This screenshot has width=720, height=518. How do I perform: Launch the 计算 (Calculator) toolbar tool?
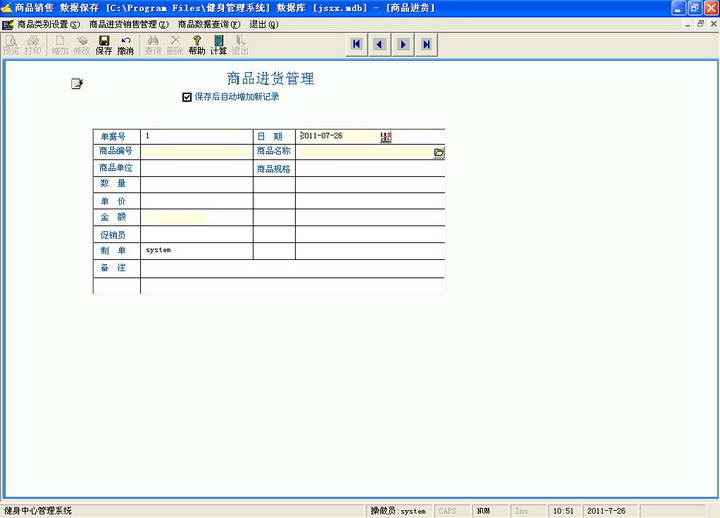click(219, 45)
